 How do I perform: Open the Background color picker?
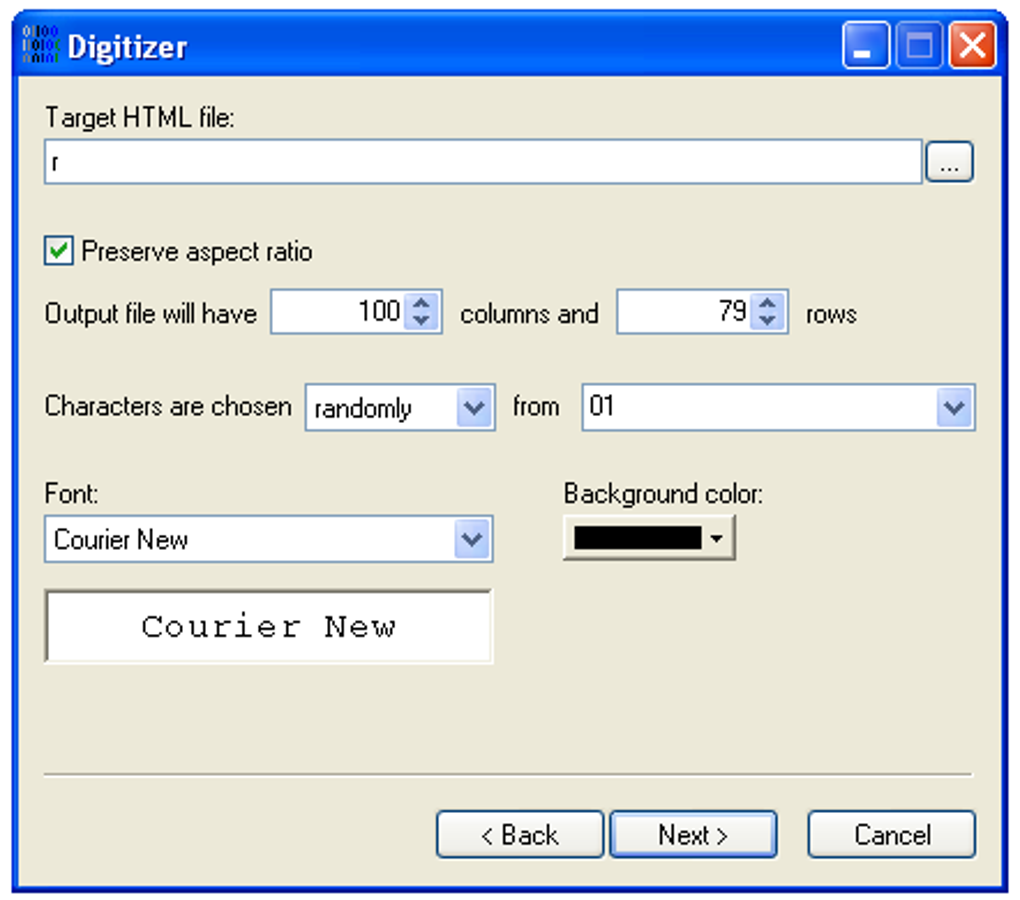(650, 537)
